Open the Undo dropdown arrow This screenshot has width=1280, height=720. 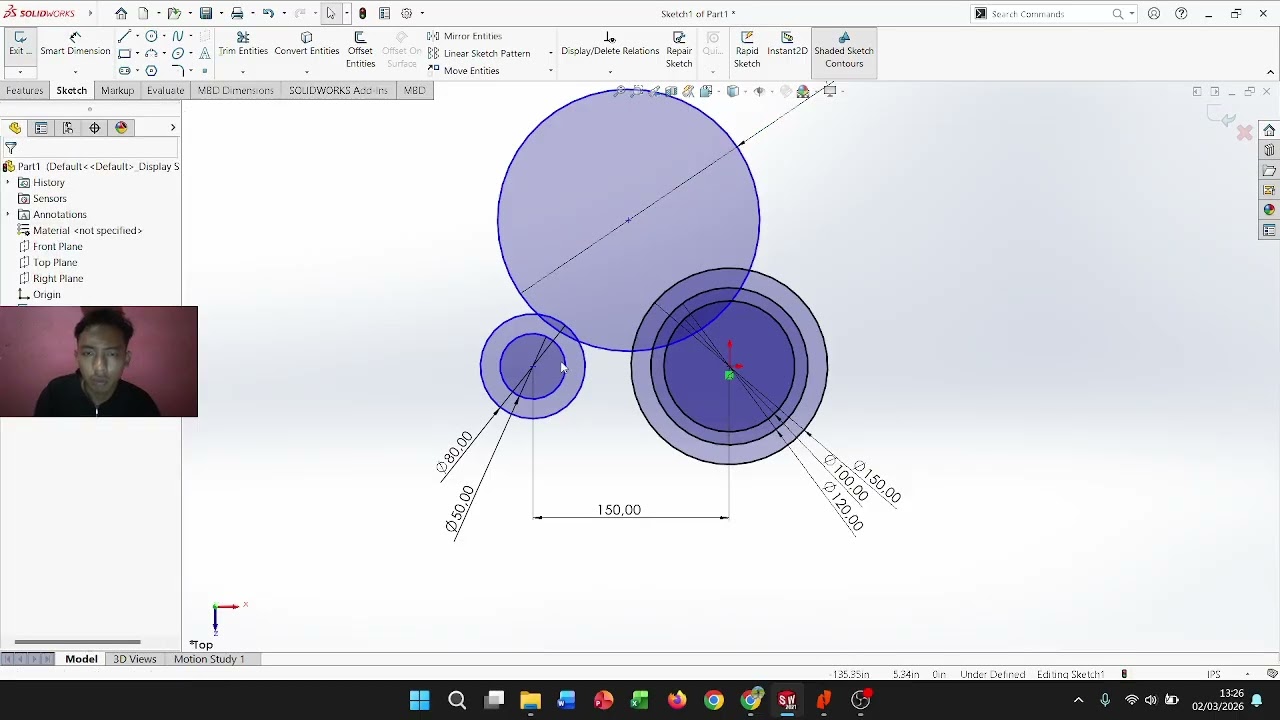(x=283, y=14)
